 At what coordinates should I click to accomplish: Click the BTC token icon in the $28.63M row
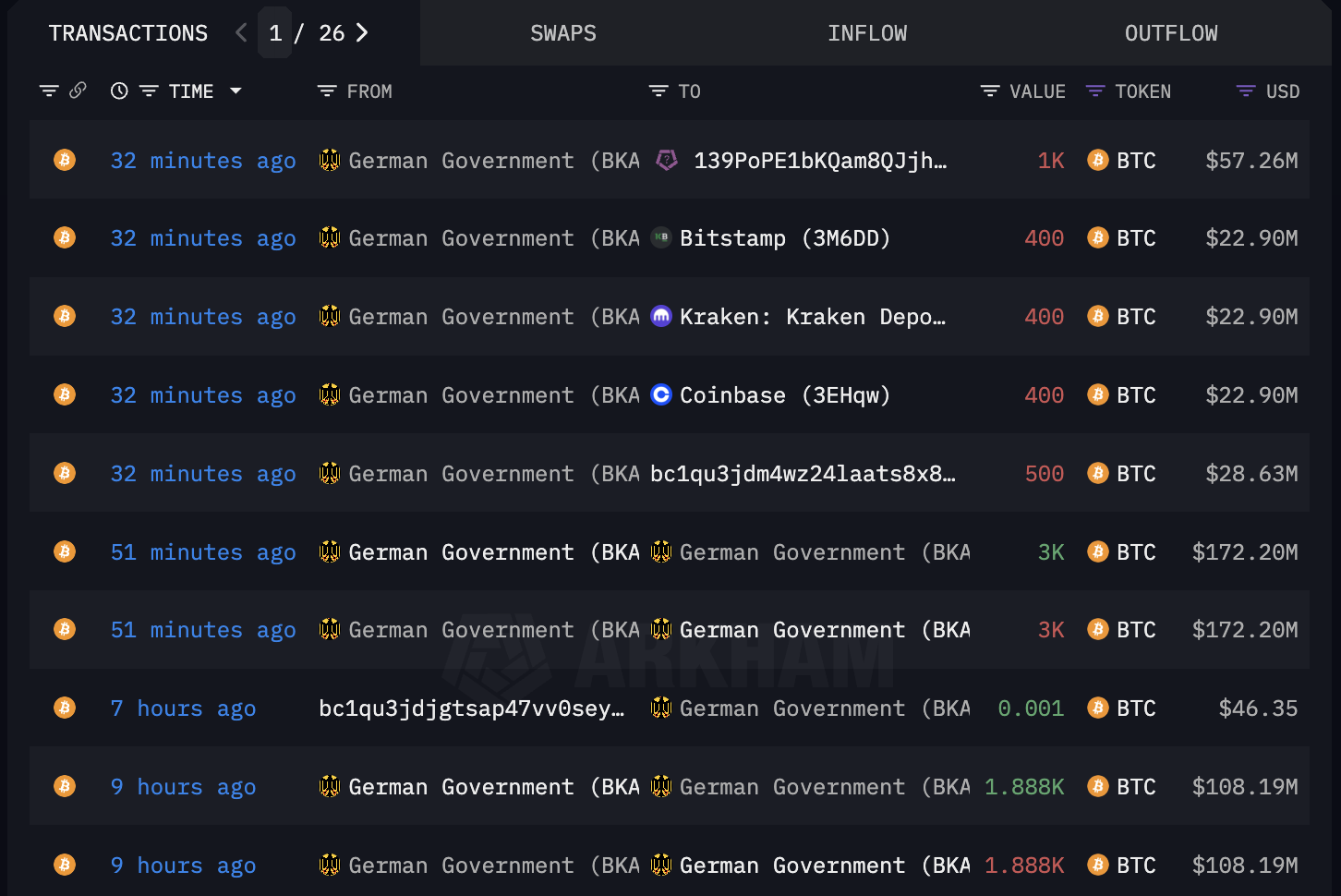click(x=1098, y=473)
